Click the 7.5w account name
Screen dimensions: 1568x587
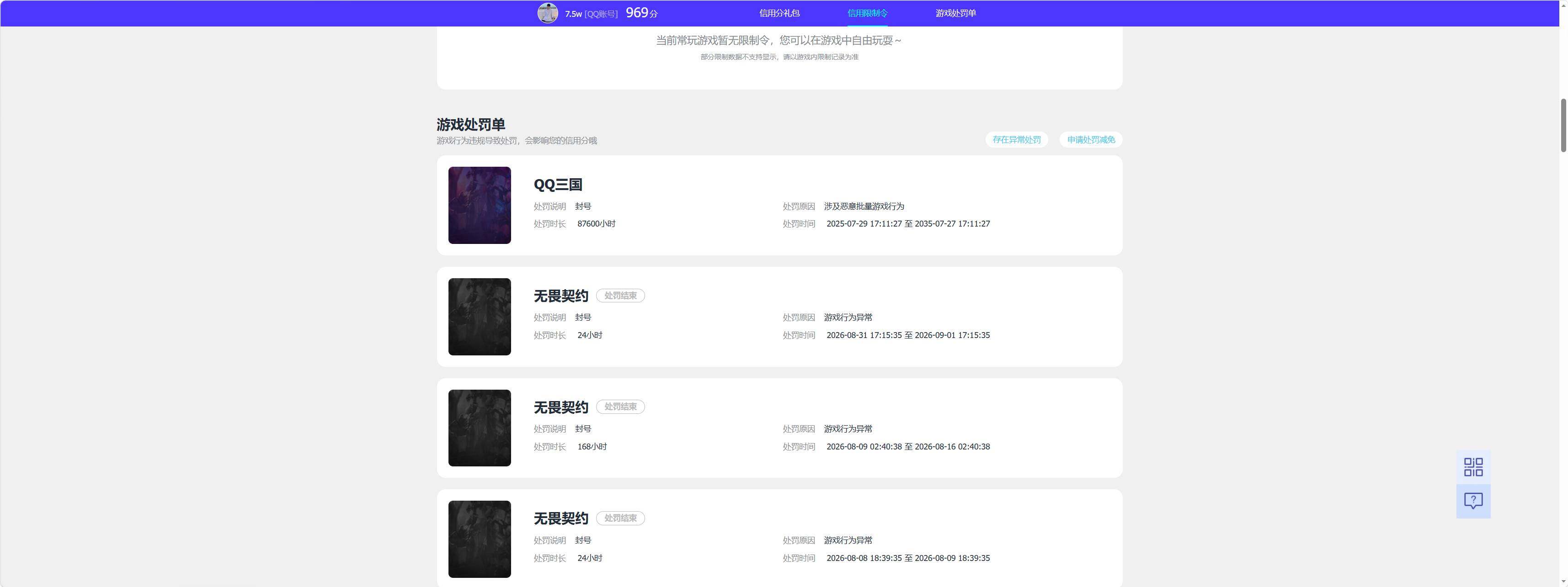(x=573, y=14)
